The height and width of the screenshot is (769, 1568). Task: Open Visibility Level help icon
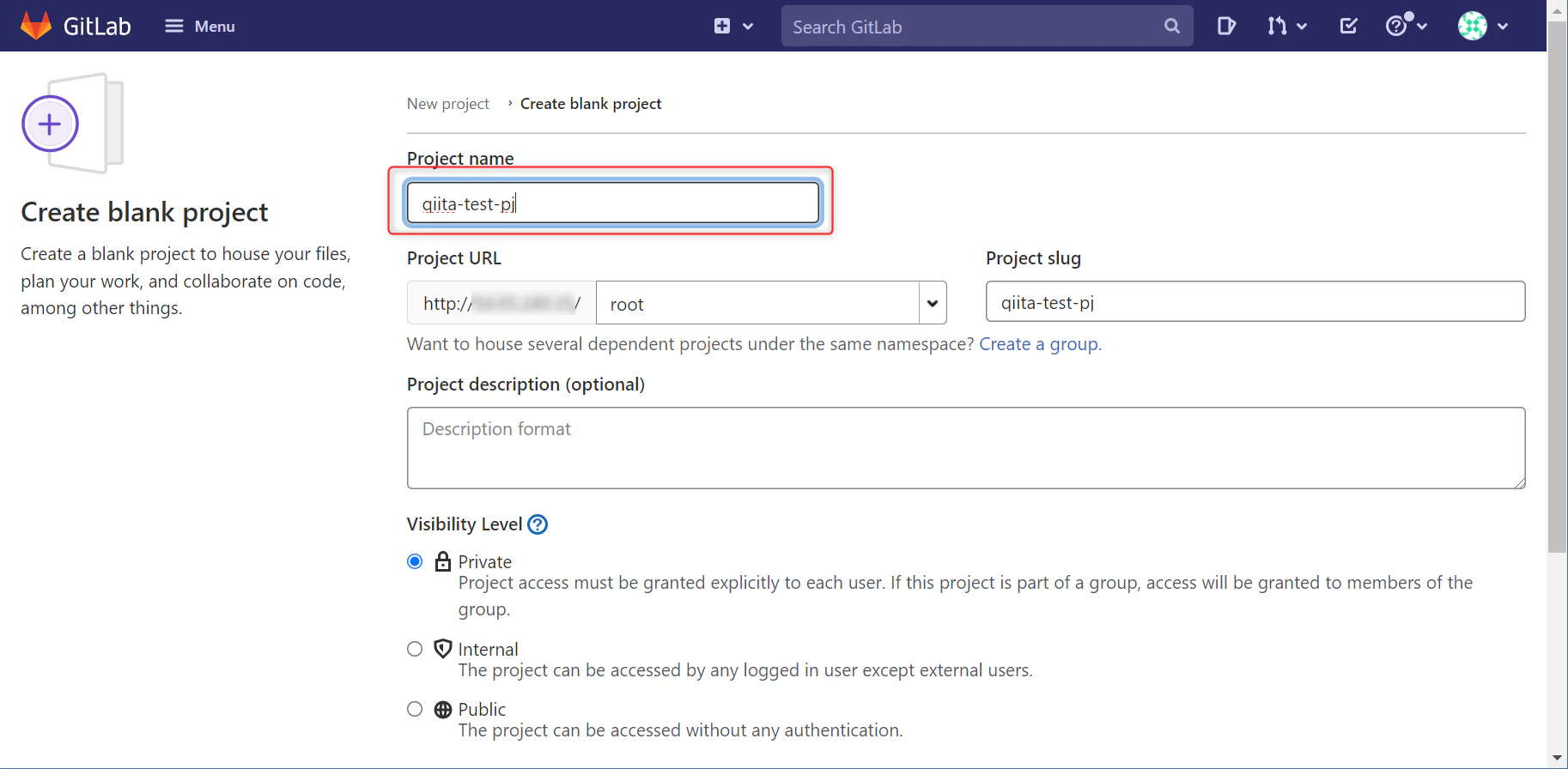coord(538,524)
